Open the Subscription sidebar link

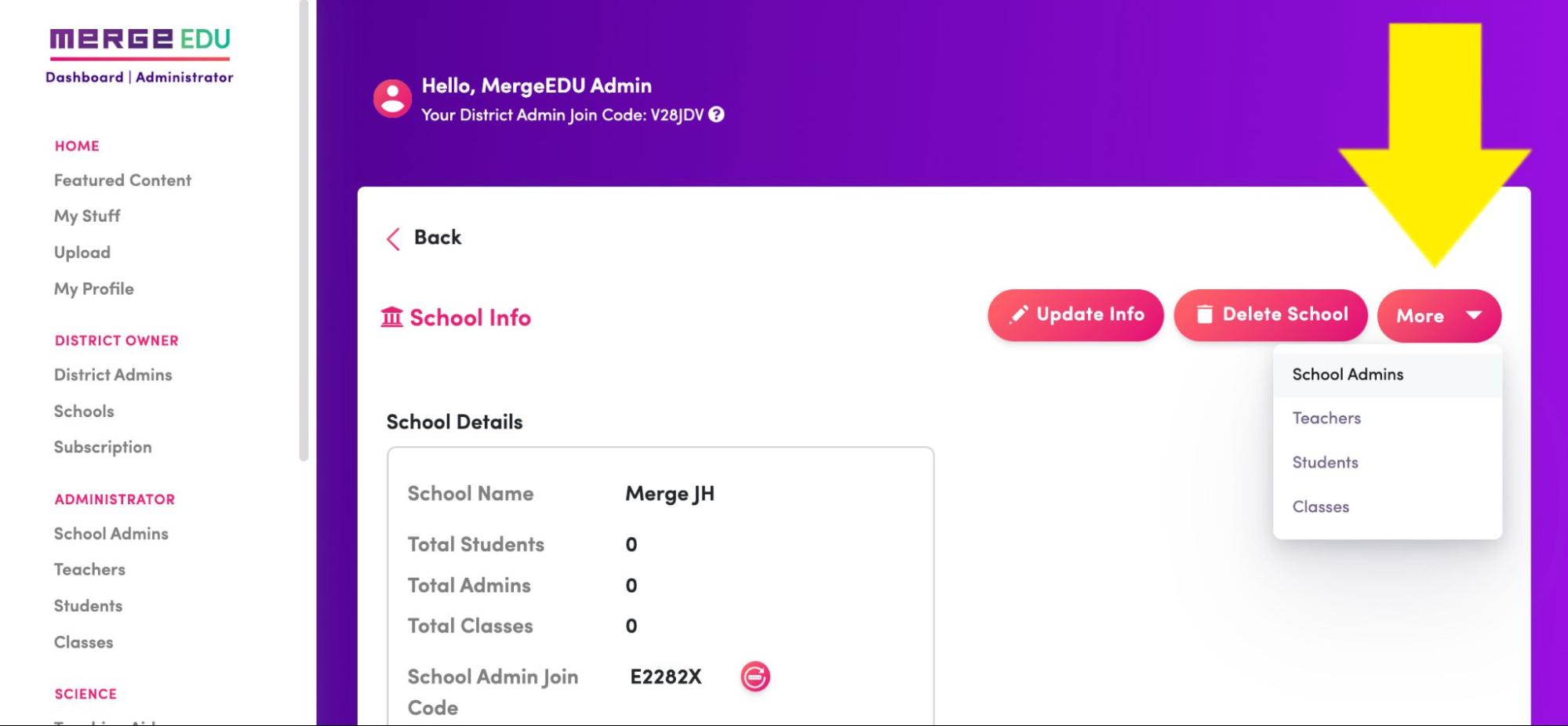click(103, 447)
